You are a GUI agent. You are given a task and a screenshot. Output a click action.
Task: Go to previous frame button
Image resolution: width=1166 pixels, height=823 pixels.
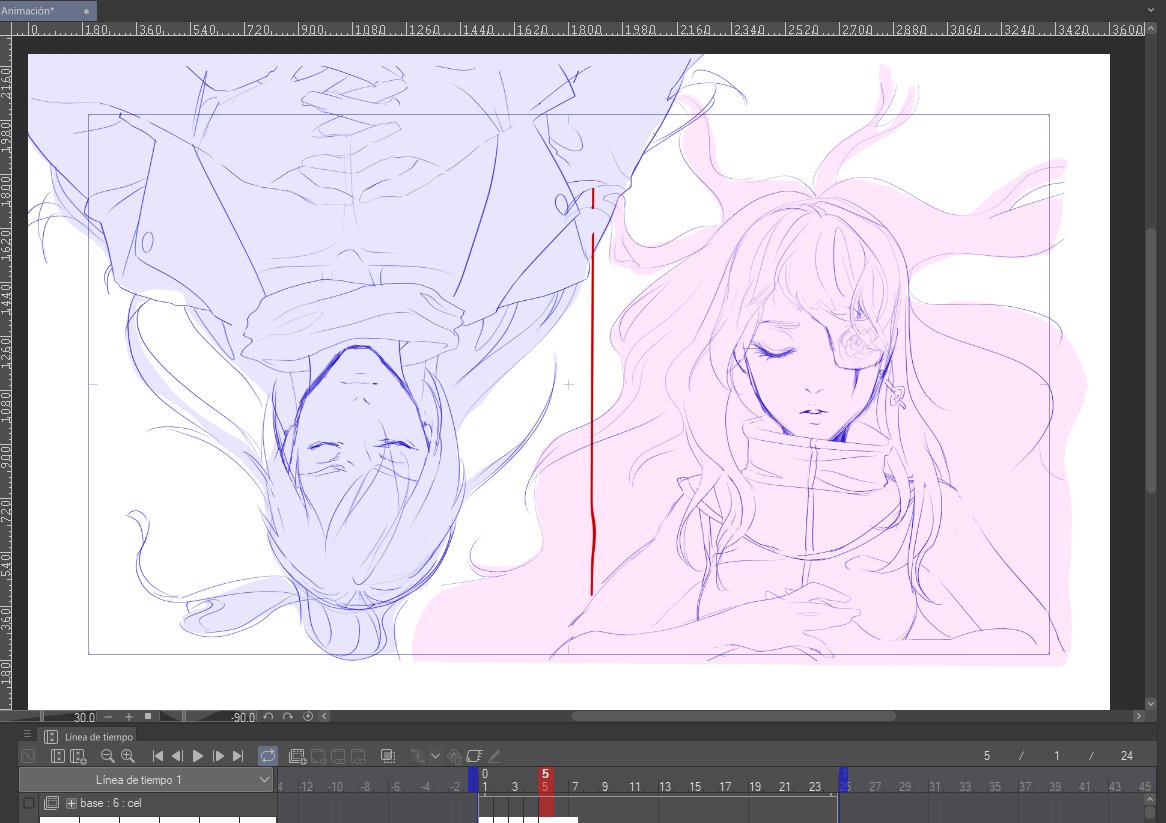(177, 756)
